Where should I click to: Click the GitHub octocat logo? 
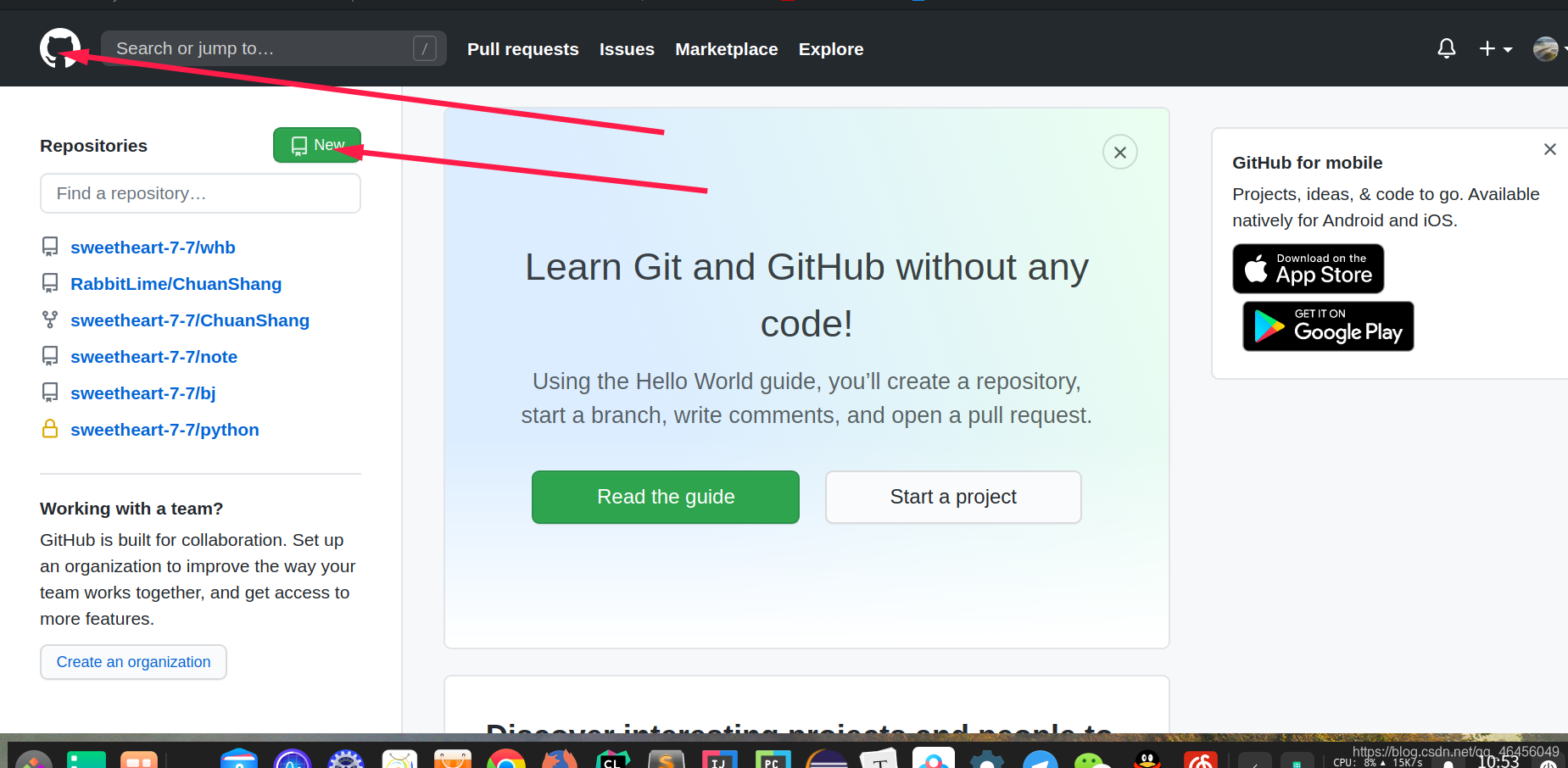point(60,48)
